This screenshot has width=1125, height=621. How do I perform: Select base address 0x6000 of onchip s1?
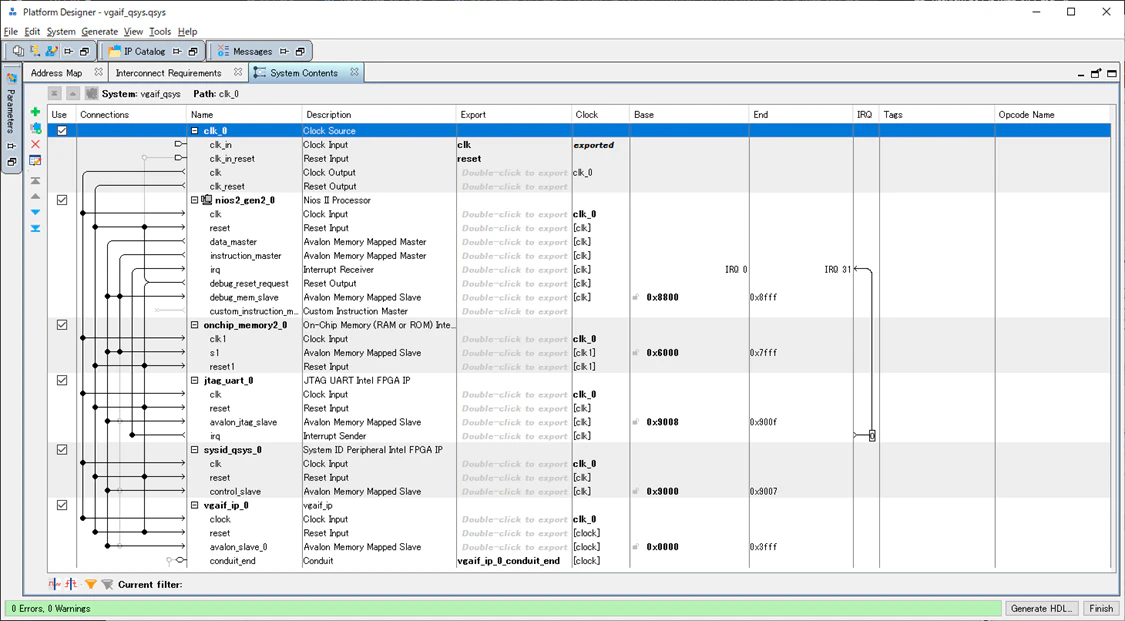coord(662,353)
